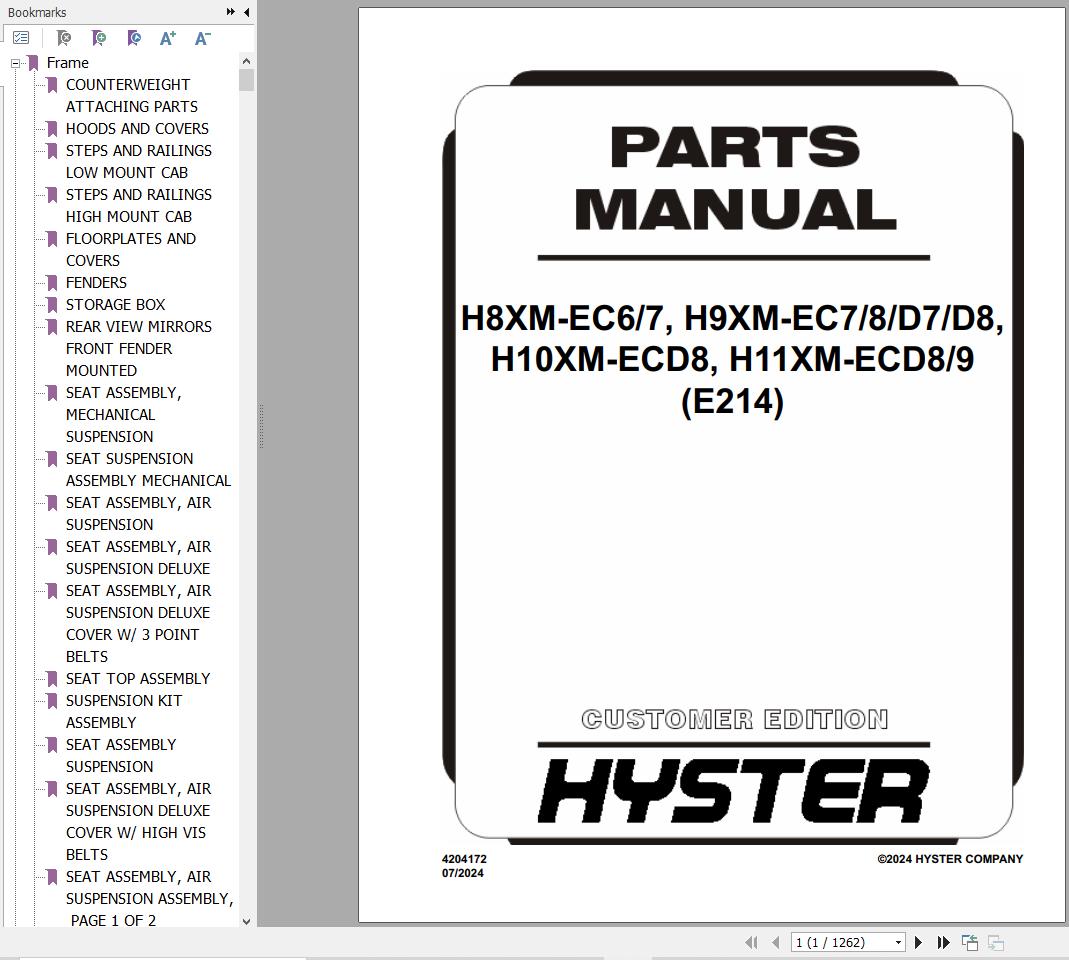Viewport: 1069px width, 960px height.
Task: Collapse the Frame bookmark node
Action: [x=14, y=62]
